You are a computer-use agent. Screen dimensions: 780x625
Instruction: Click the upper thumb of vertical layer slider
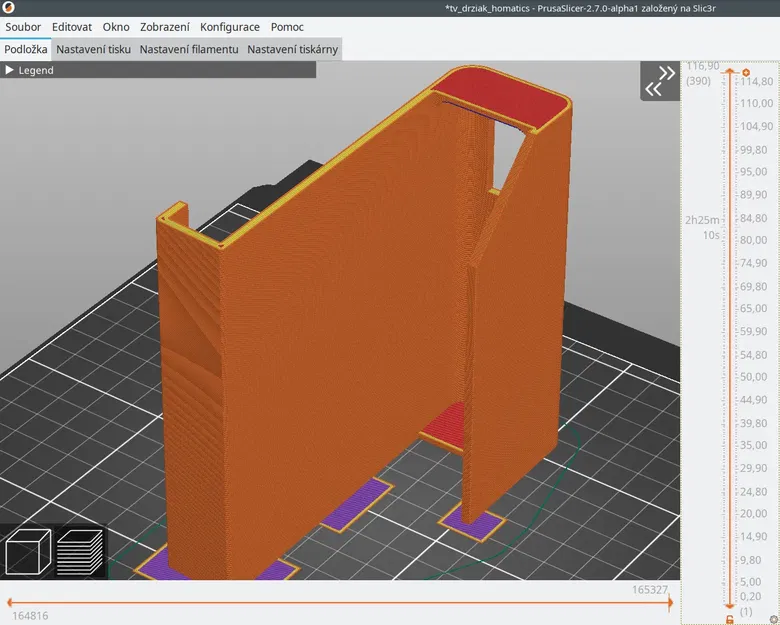click(x=730, y=72)
